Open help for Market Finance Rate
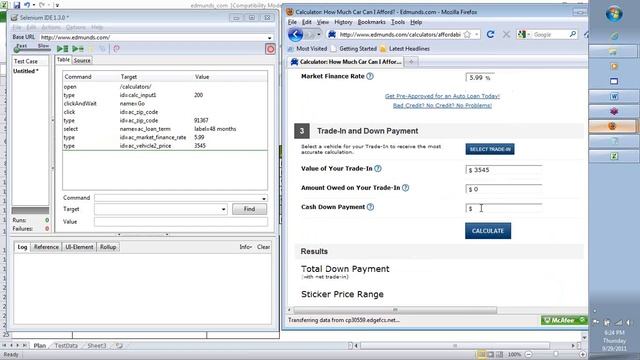 point(370,76)
